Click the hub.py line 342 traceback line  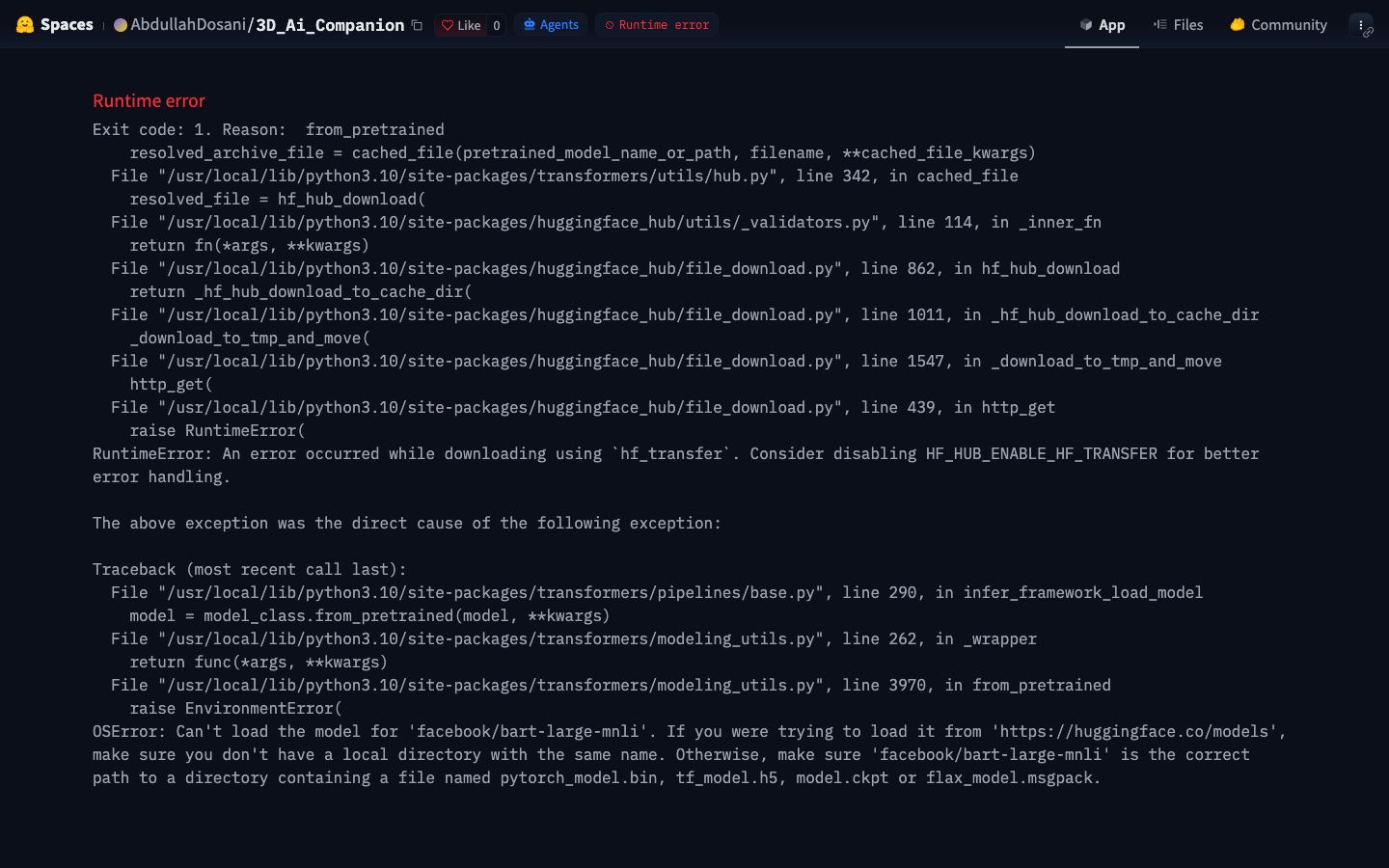[564, 176]
